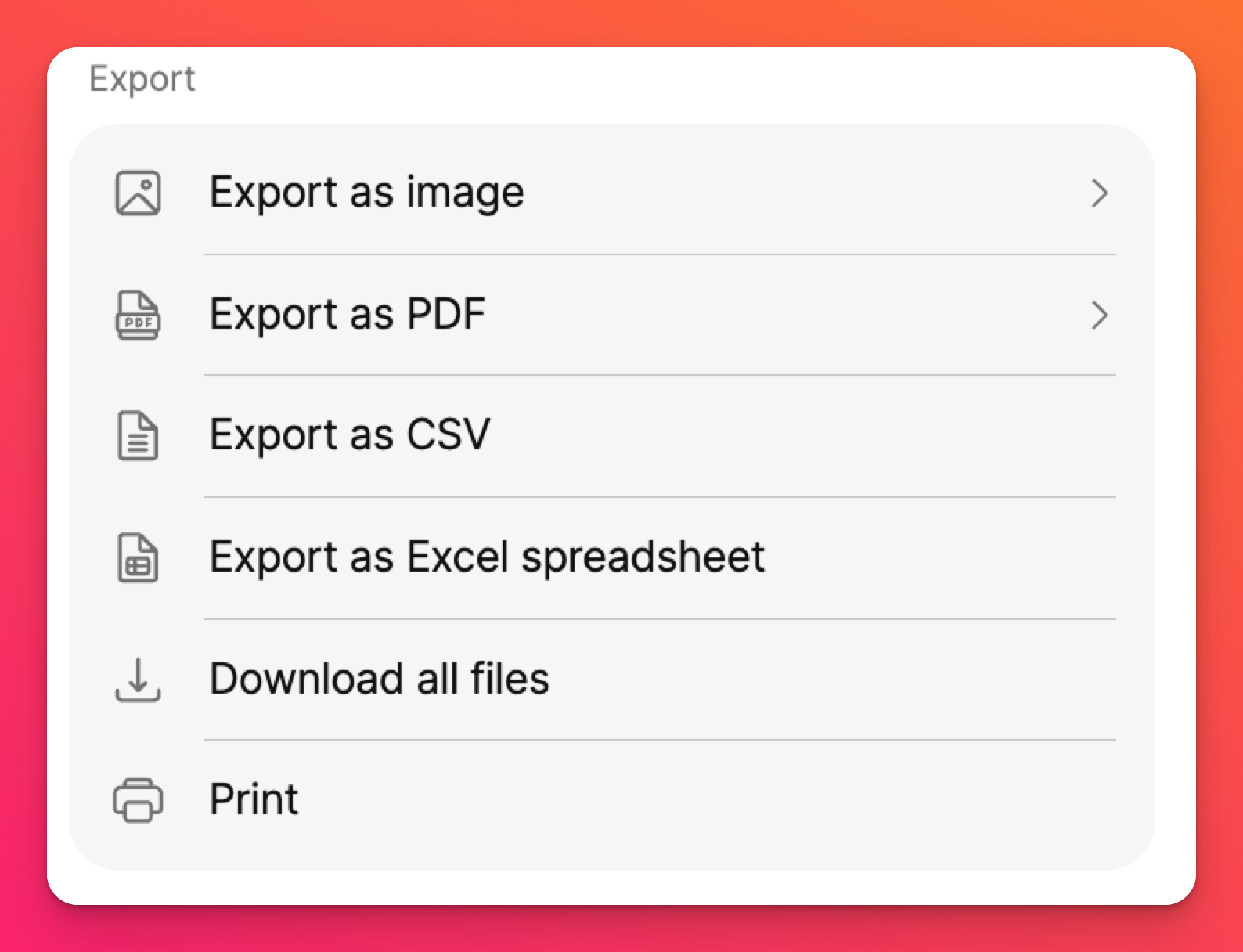Viewport: 1243px width, 952px height.
Task: Choose the Export as PDF entry
Action: click(x=348, y=315)
